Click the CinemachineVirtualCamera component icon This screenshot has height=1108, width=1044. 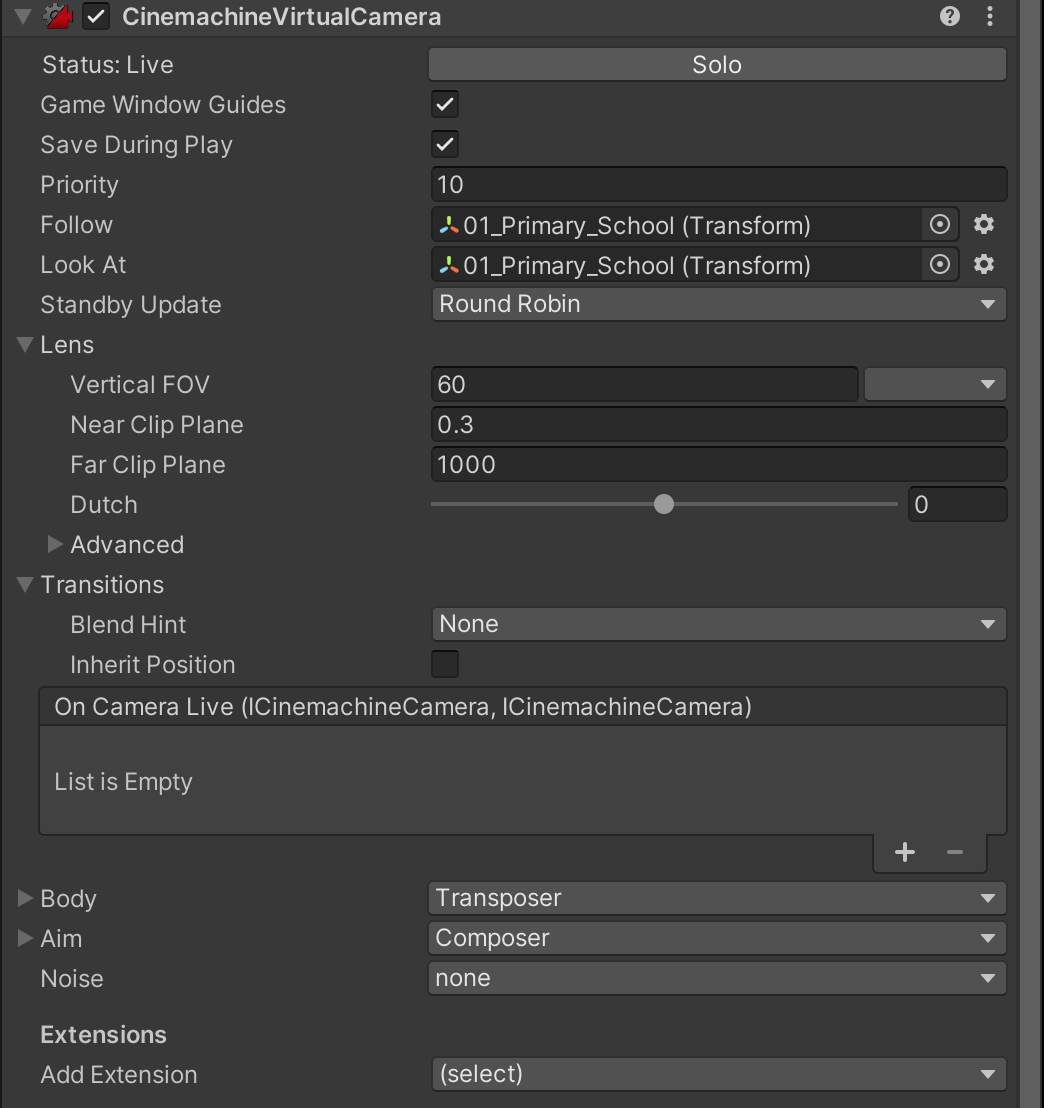(60, 17)
